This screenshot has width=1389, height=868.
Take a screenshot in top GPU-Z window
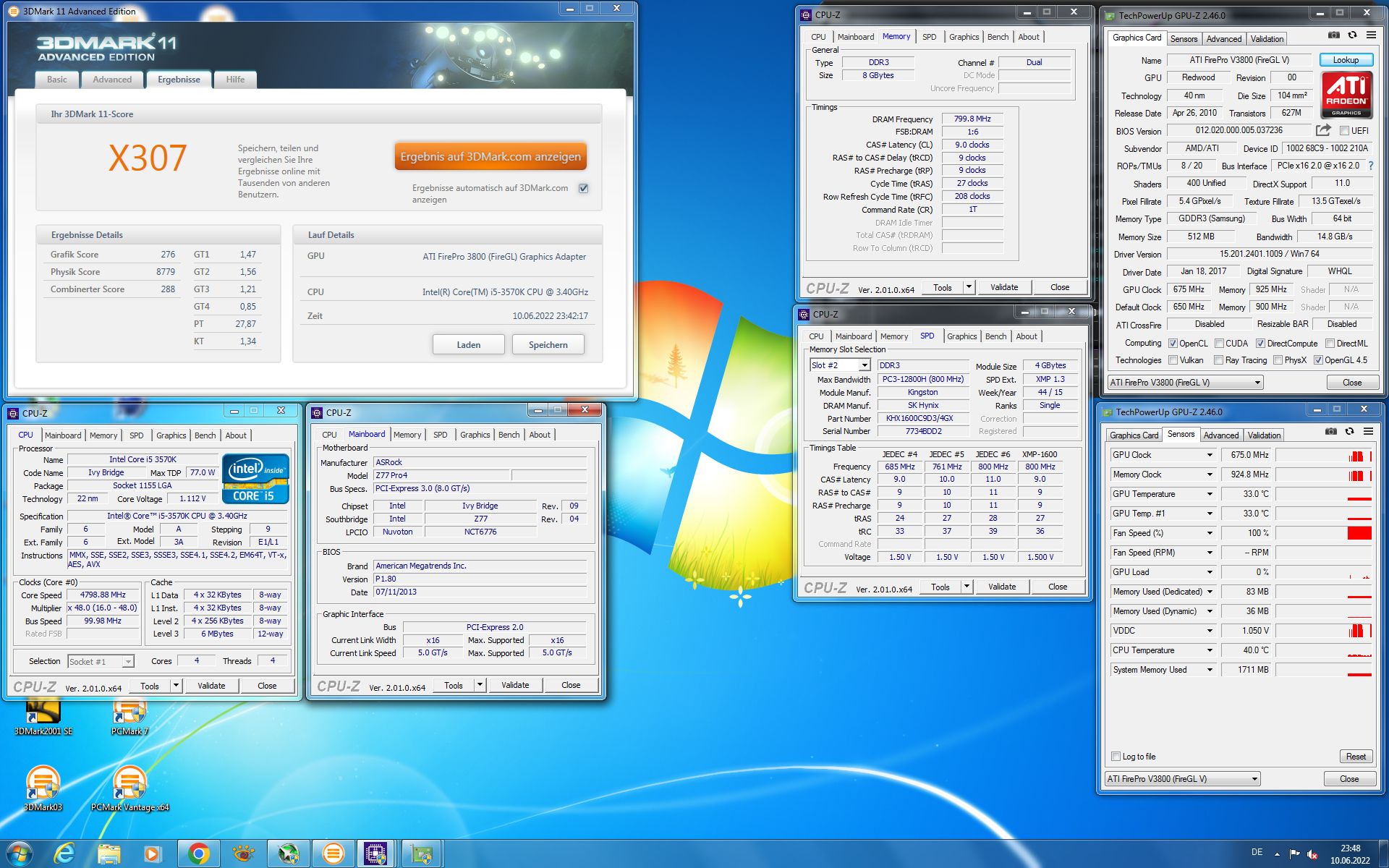(1334, 35)
